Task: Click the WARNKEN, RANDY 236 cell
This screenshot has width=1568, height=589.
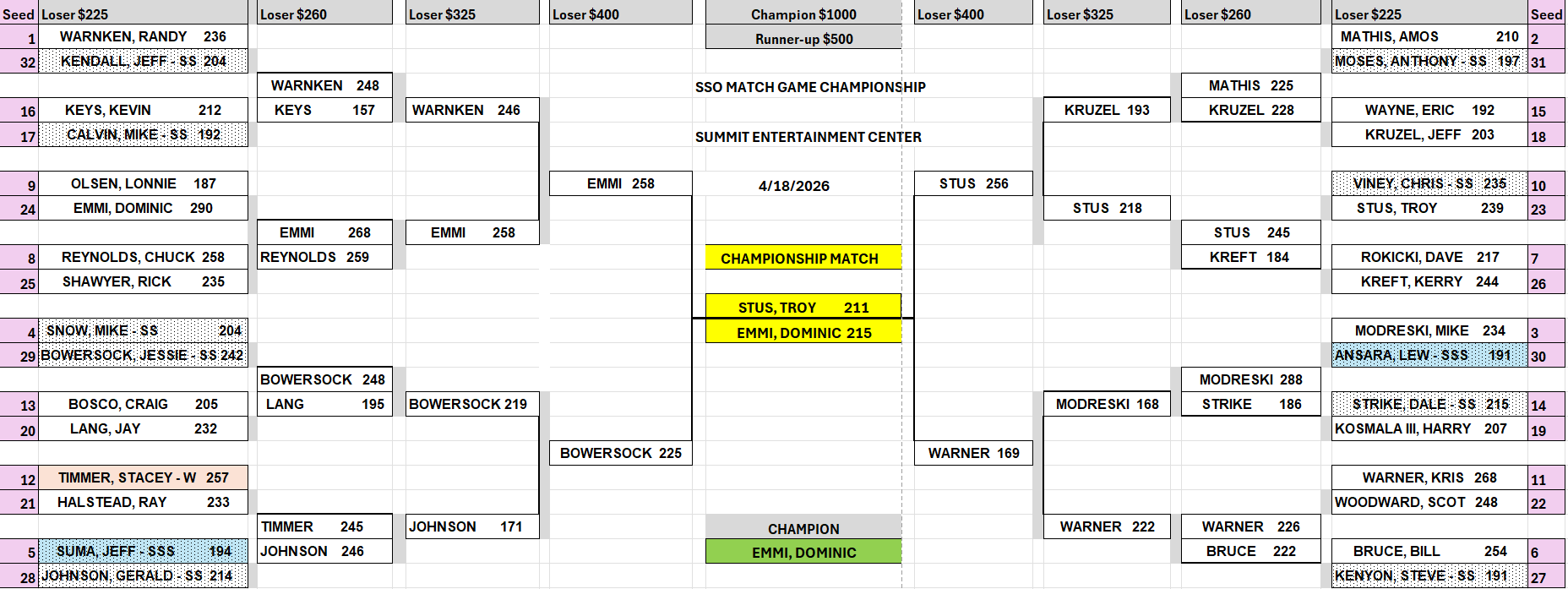Action: [x=143, y=36]
